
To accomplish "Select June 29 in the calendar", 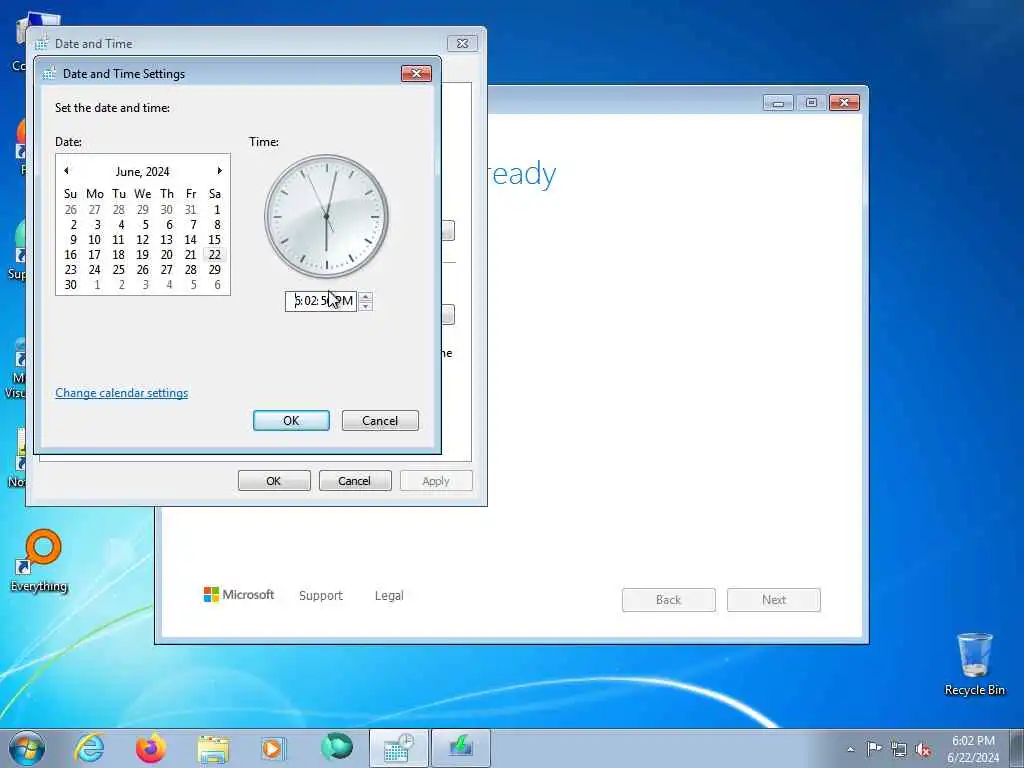I will 214,270.
